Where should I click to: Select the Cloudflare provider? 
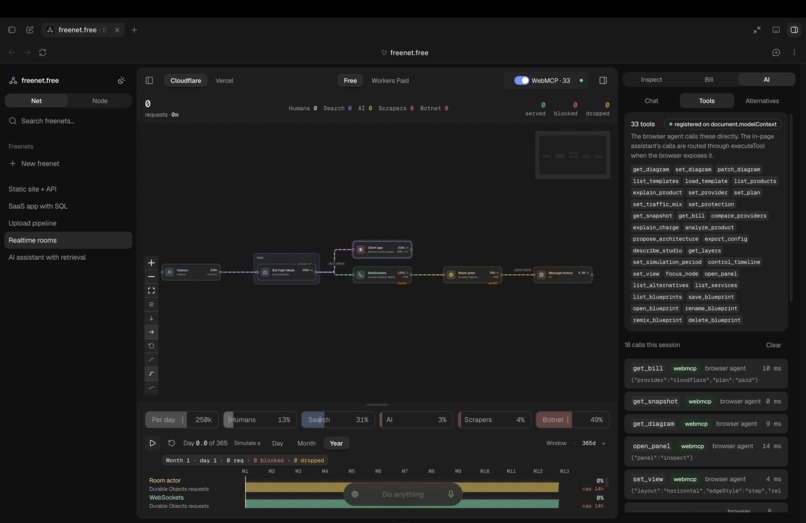pos(186,80)
